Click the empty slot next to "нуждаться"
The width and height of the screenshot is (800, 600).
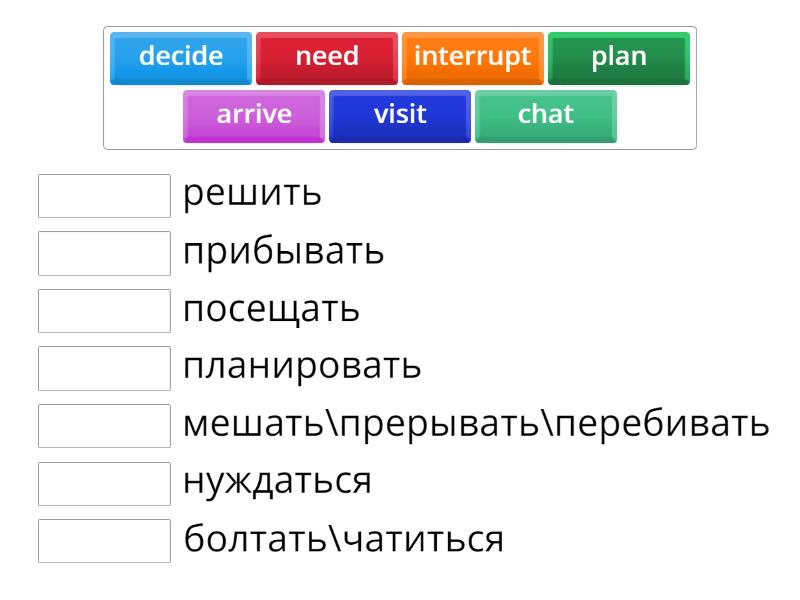tap(104, 483)
